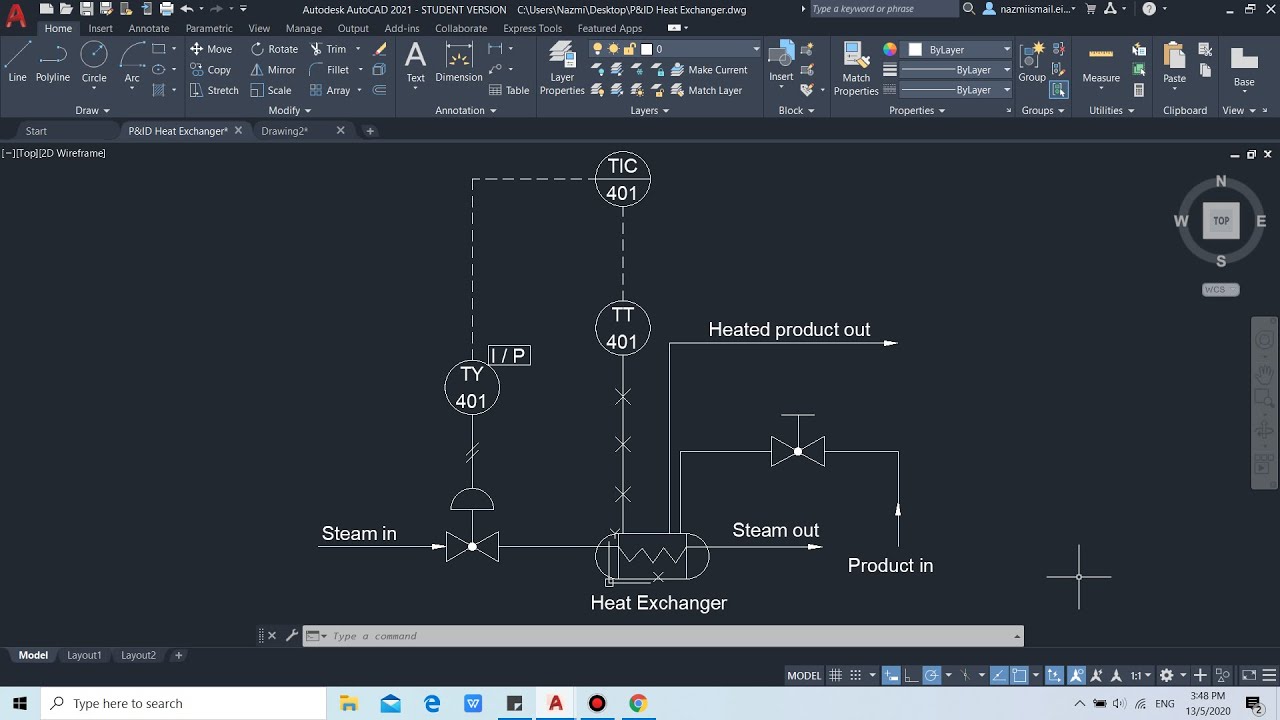Click the Array tool
The height and width of the screenshot is (720, 1280).
click(x=330, y=90)
